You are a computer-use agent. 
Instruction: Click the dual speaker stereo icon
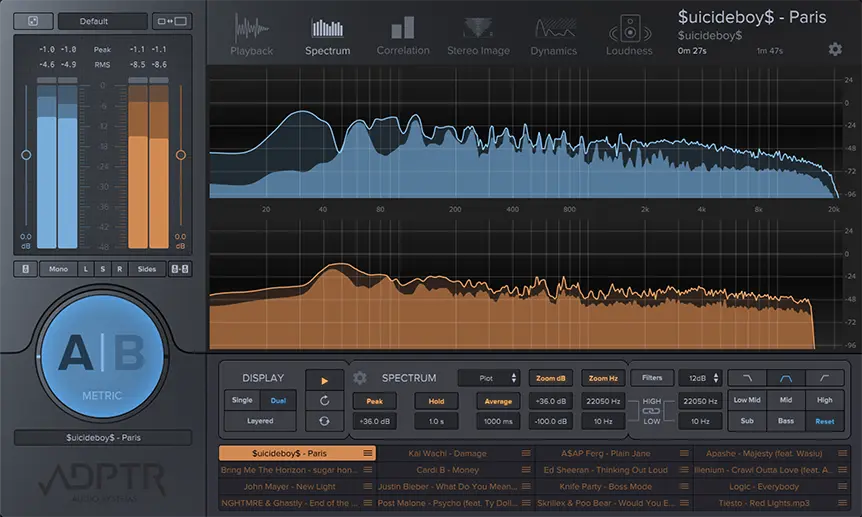tap(180, 269)
